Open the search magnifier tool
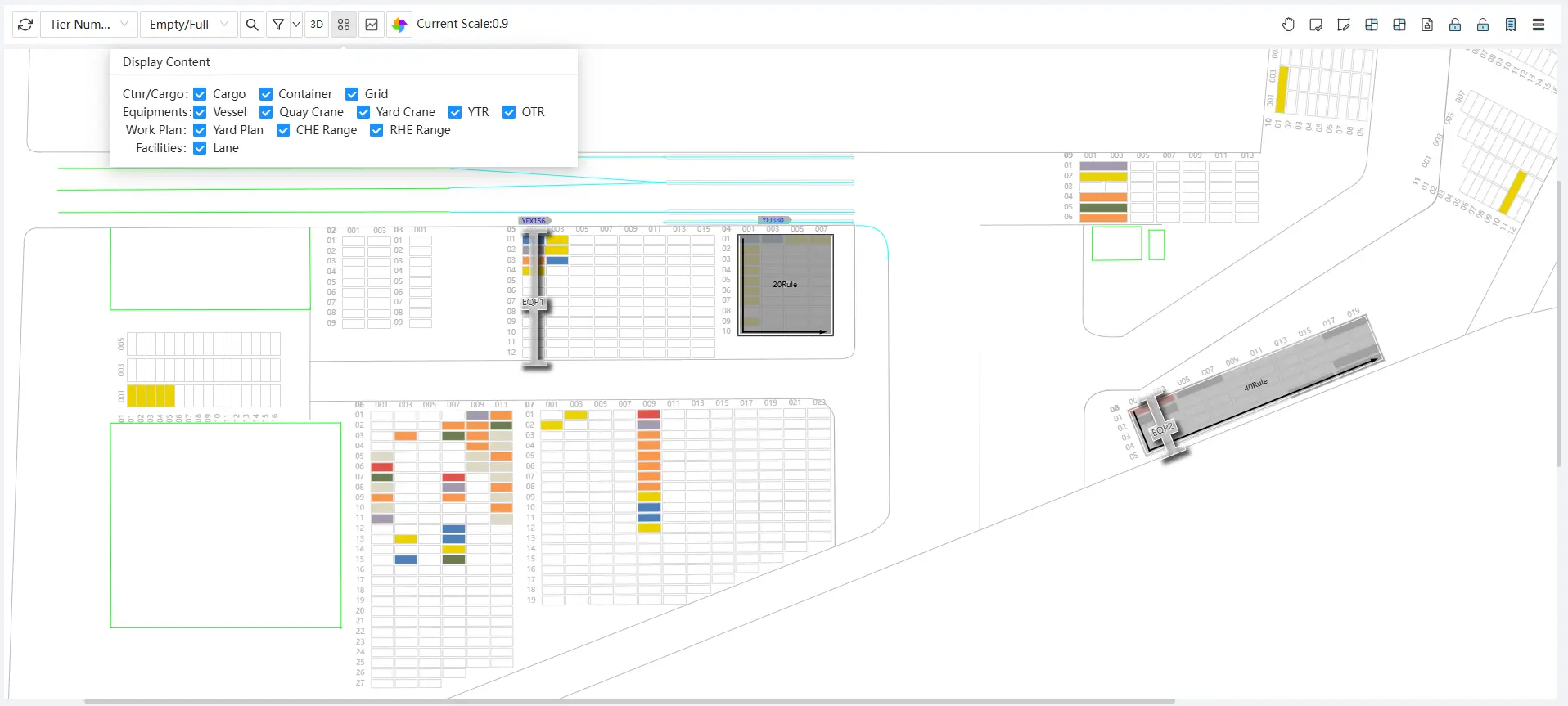Viewport: 1568px width, 706px height. [252, 25]
